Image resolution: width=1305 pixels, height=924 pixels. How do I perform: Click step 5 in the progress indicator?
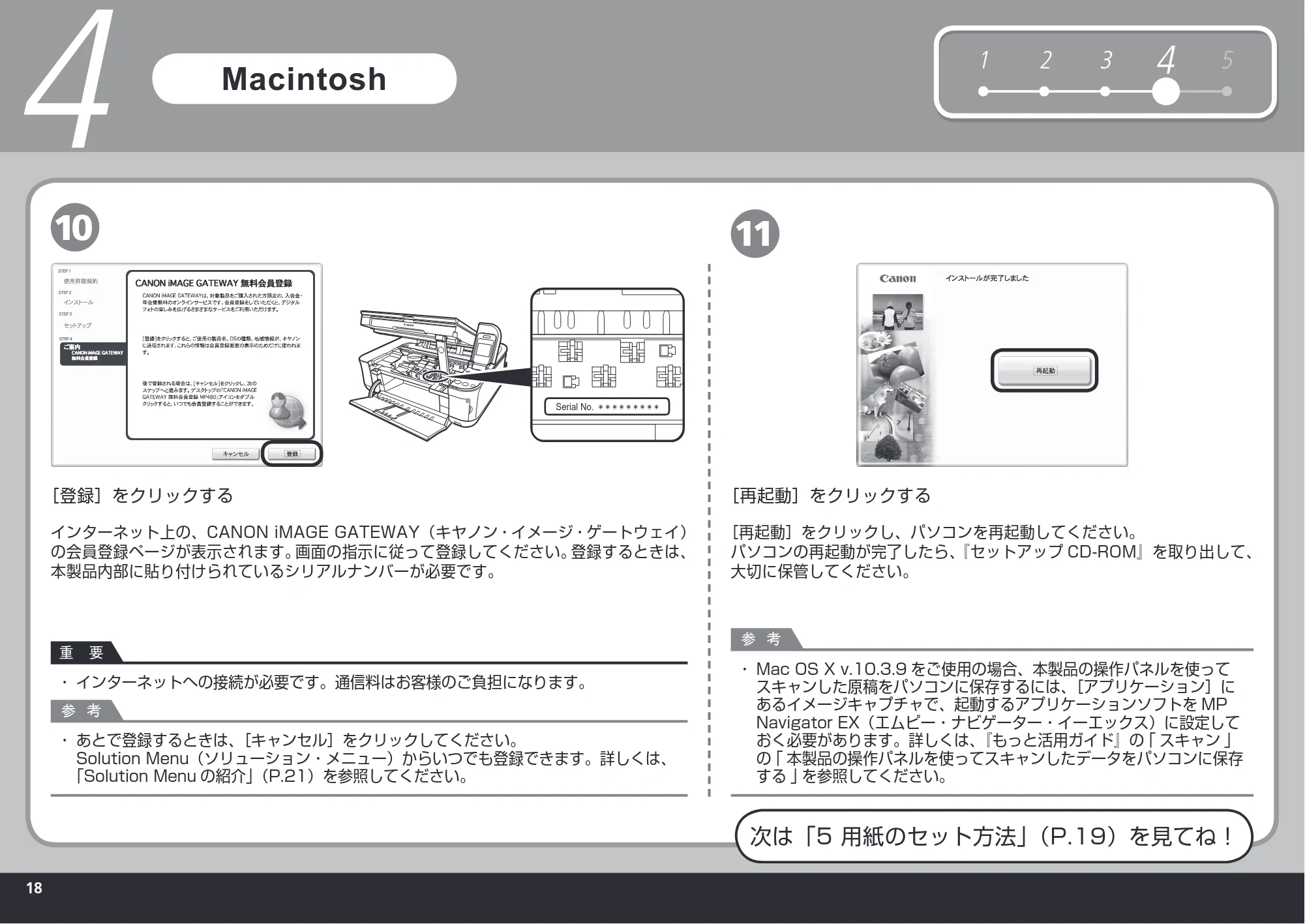point(1227,74)
